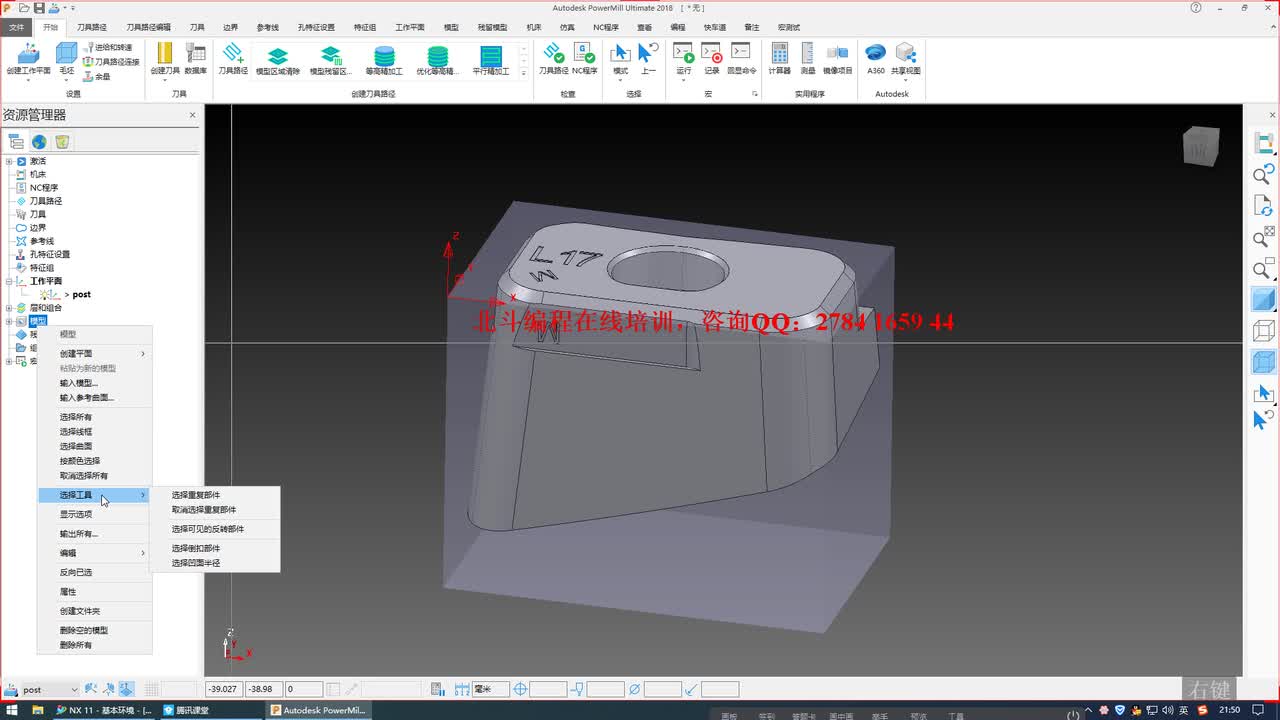Switch to the NC程序 ribbon tab

pos(605,27)
